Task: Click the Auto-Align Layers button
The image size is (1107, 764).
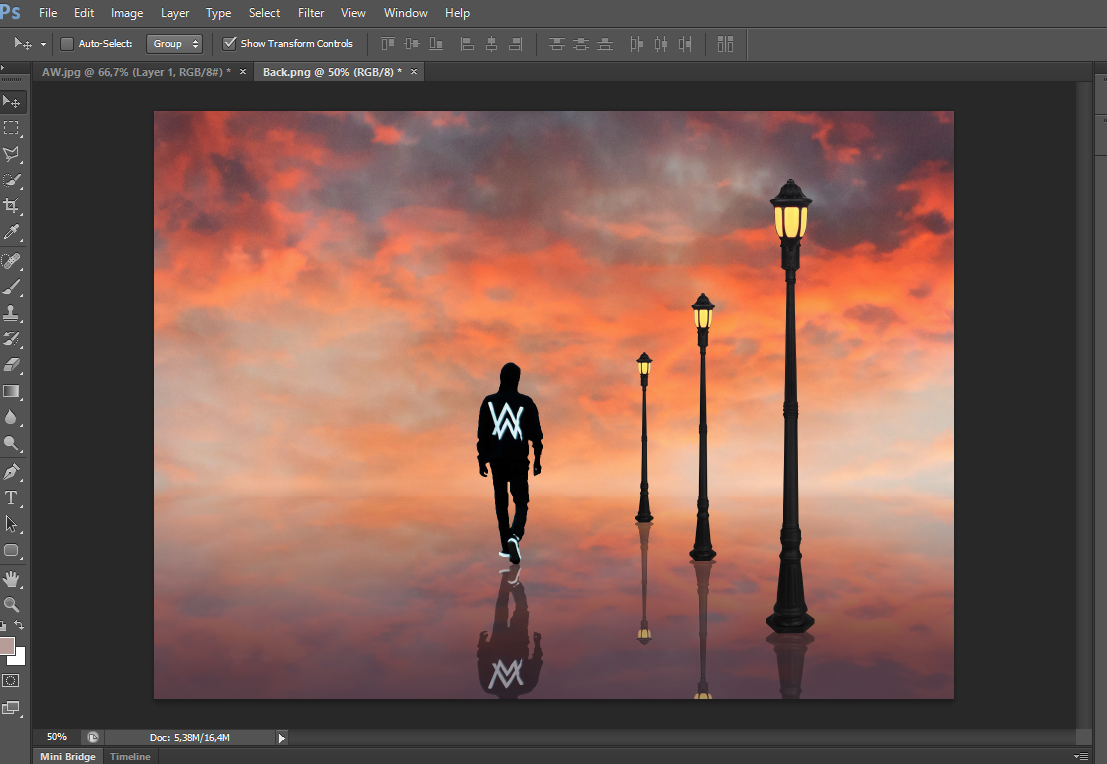Action: coord(725,44)
